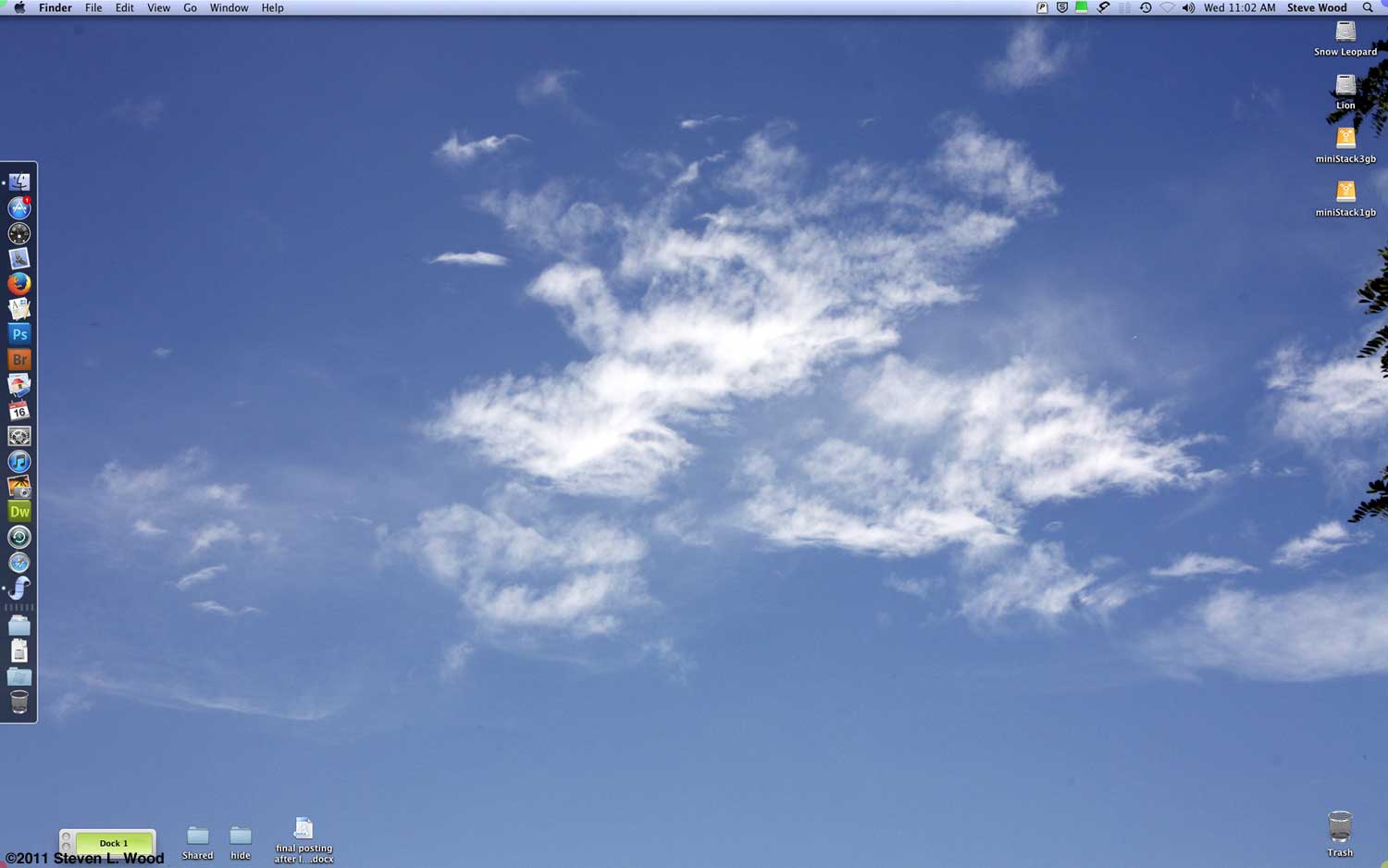Viewport: 1388px width, 868px height.
Task: Open the volume control in menu bar
Action: click(x=1188, y=7)
